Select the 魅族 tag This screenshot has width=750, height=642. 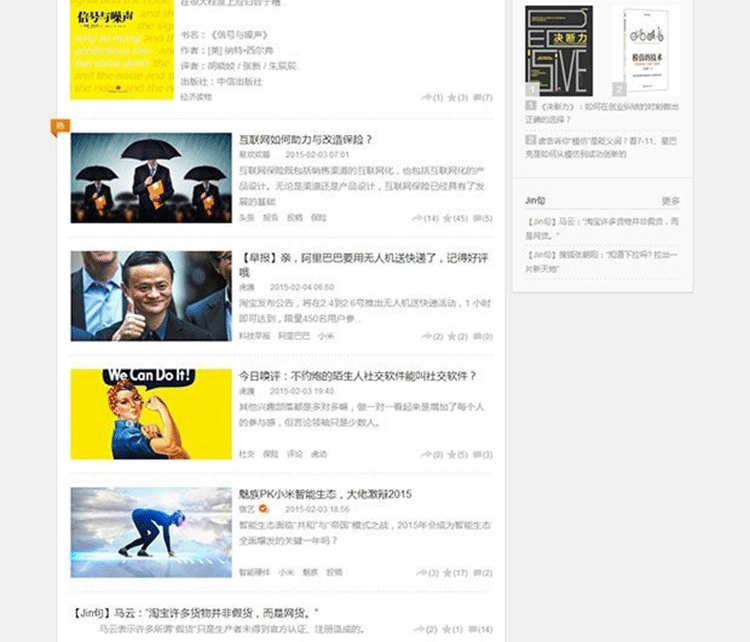point(310,572)
